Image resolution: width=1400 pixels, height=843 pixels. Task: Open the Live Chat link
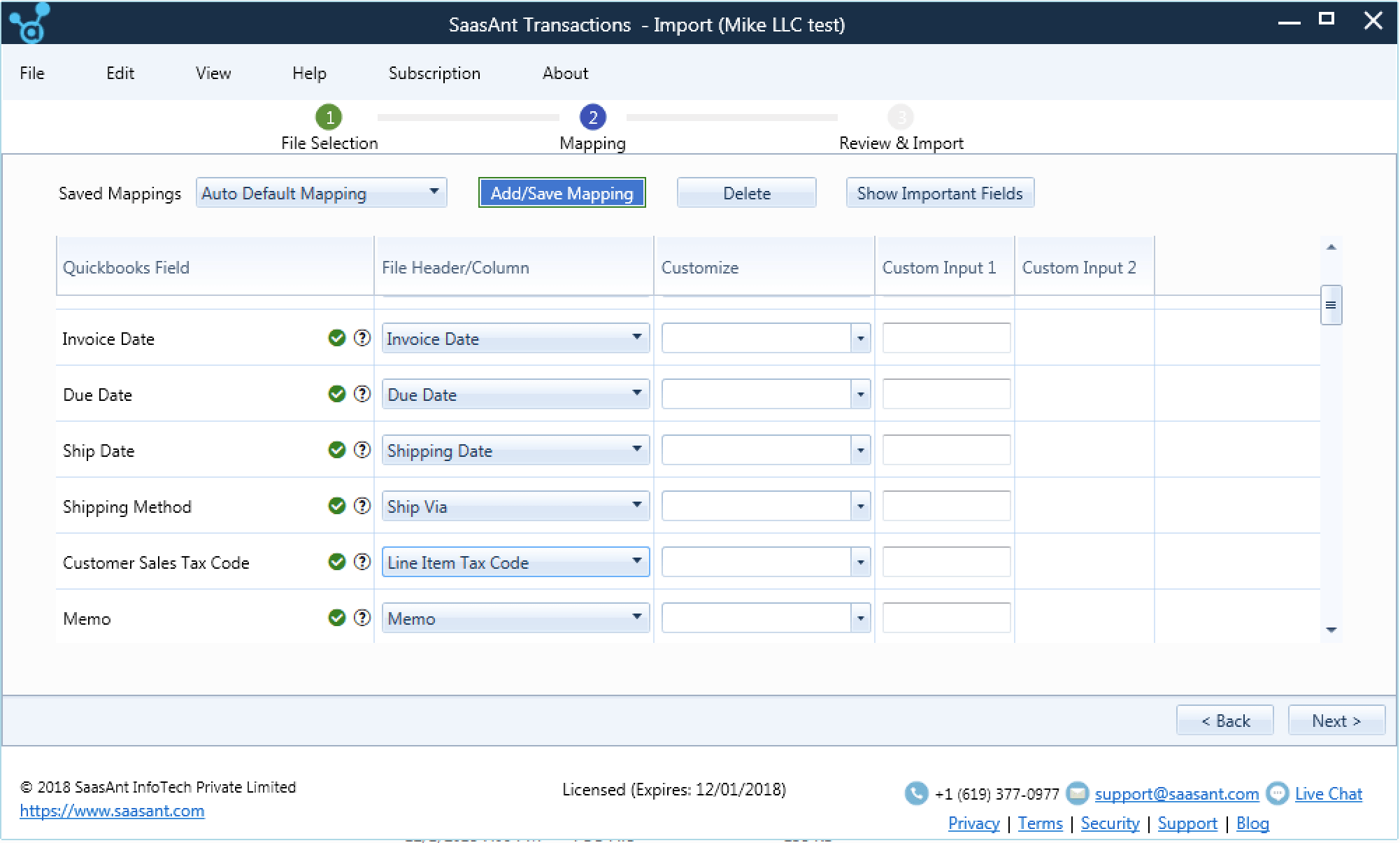[1328, 793]
